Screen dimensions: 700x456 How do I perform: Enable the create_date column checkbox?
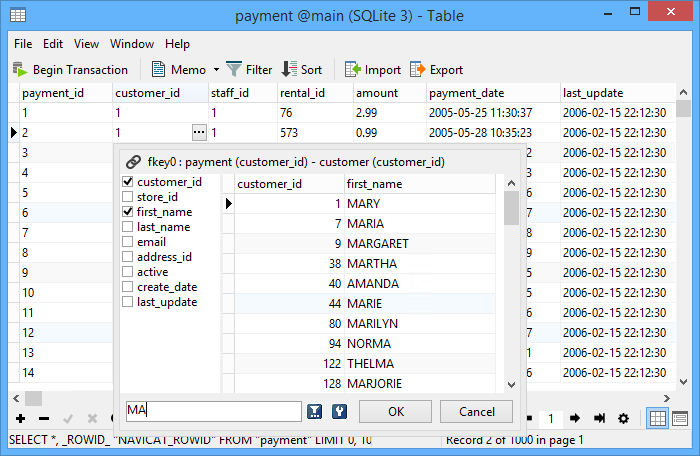128,286
